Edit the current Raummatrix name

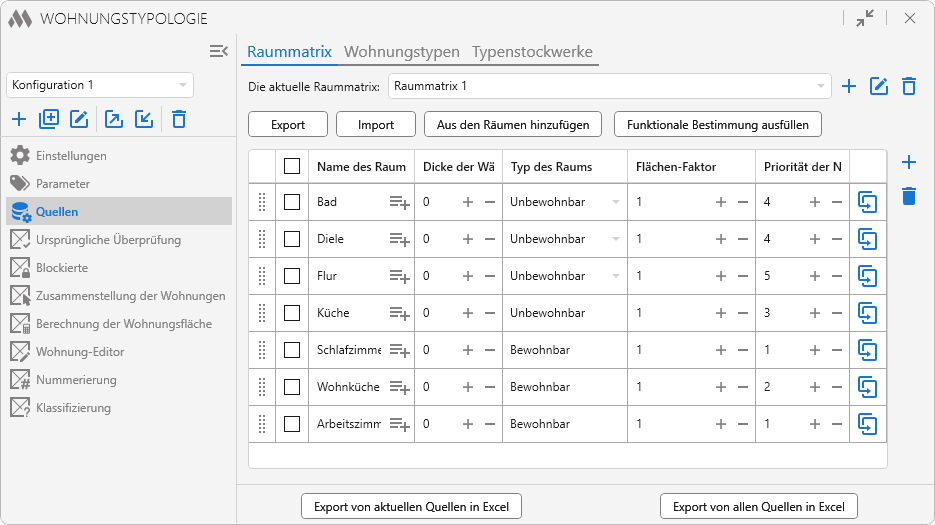pos(879,86)
